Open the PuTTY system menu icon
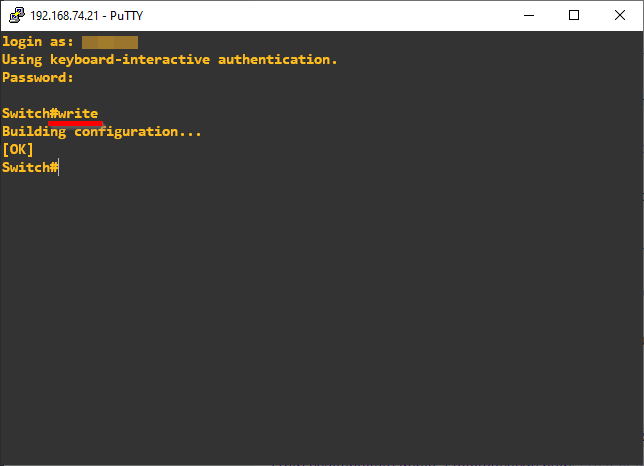This screenshot has width=644, height=466. pos(16,15)
